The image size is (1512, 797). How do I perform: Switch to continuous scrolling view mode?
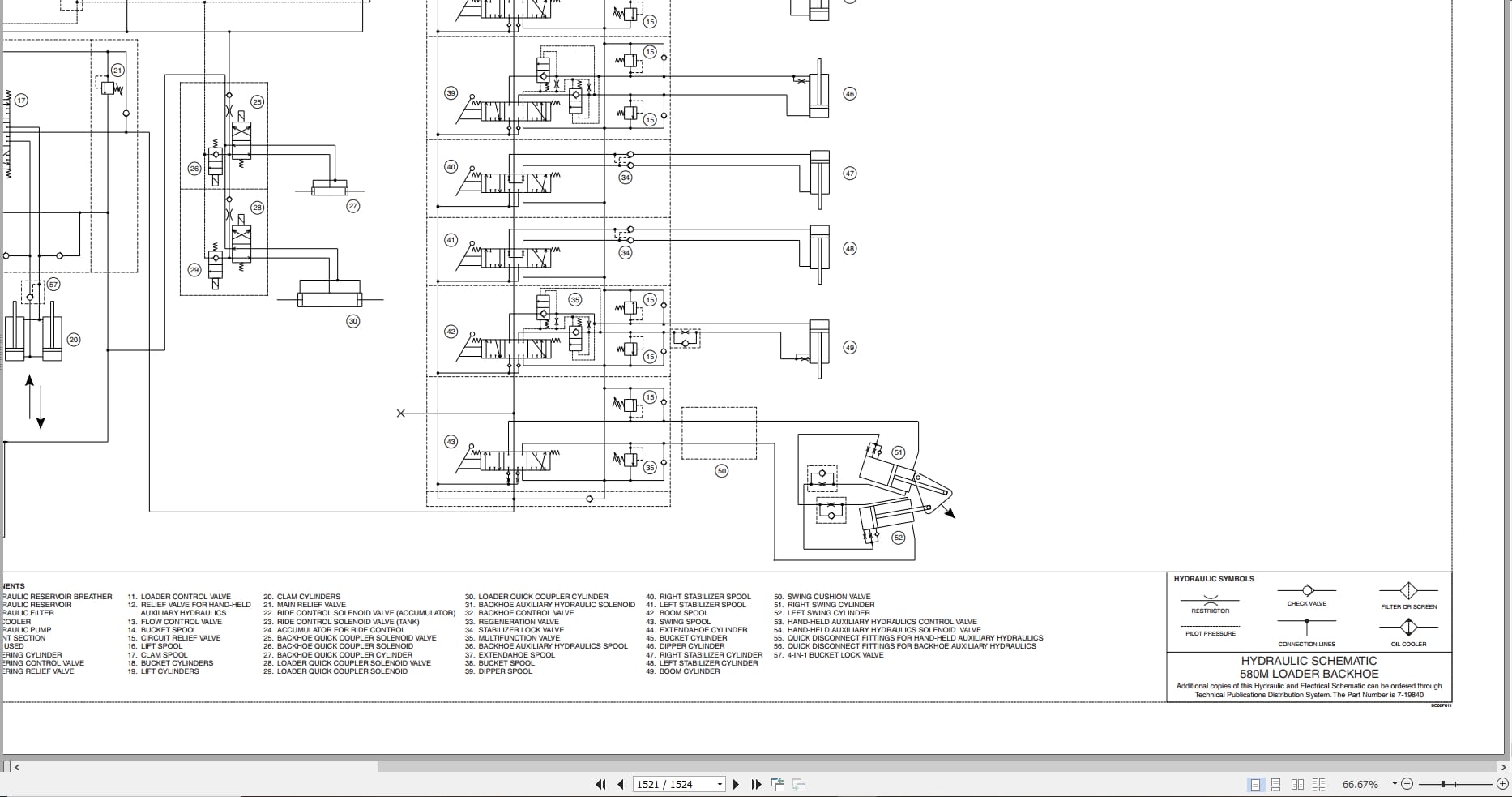(1276, 784)
